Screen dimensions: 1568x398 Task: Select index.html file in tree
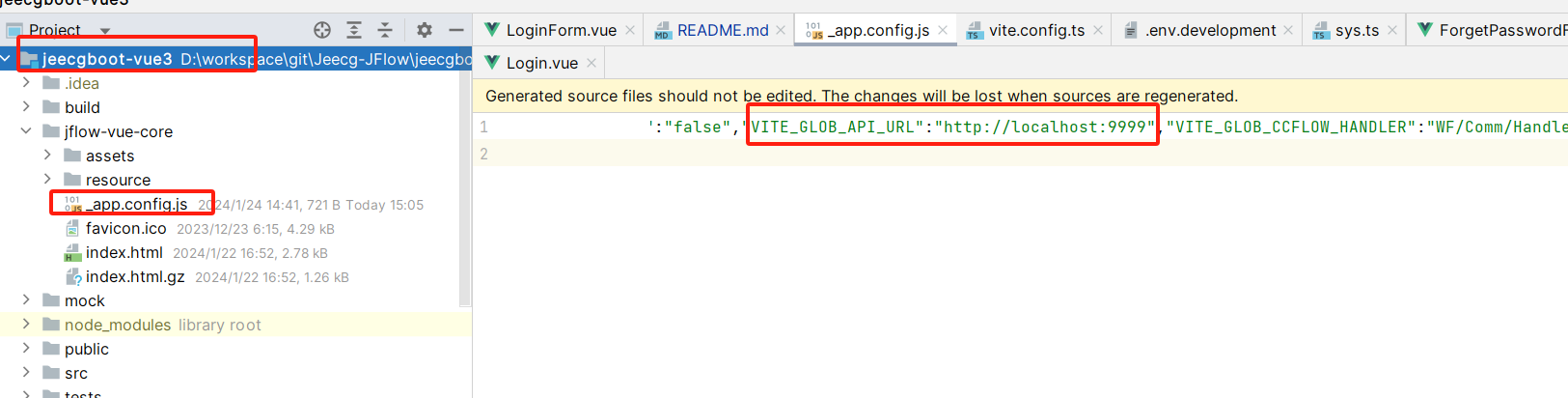tap(124, 252)
